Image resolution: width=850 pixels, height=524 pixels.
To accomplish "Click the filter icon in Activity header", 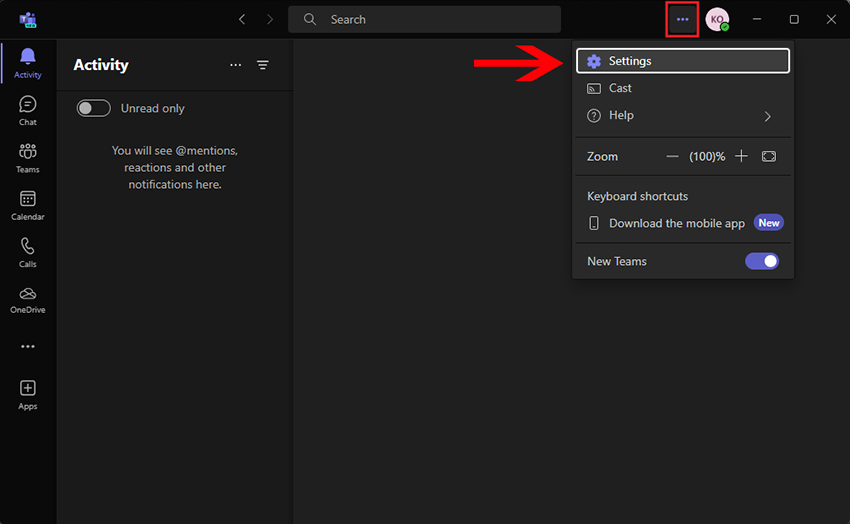I will [x=263, y=65].
